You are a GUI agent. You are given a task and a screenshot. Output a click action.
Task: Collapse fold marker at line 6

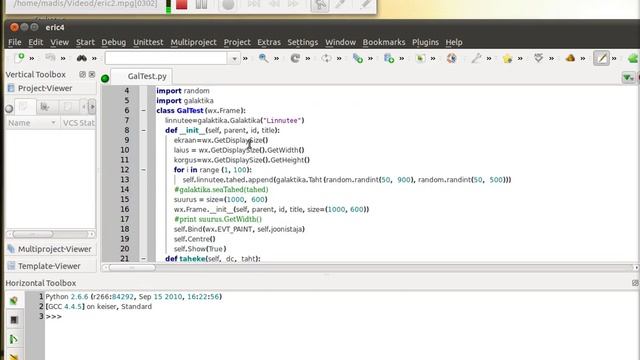click(143, 110)
